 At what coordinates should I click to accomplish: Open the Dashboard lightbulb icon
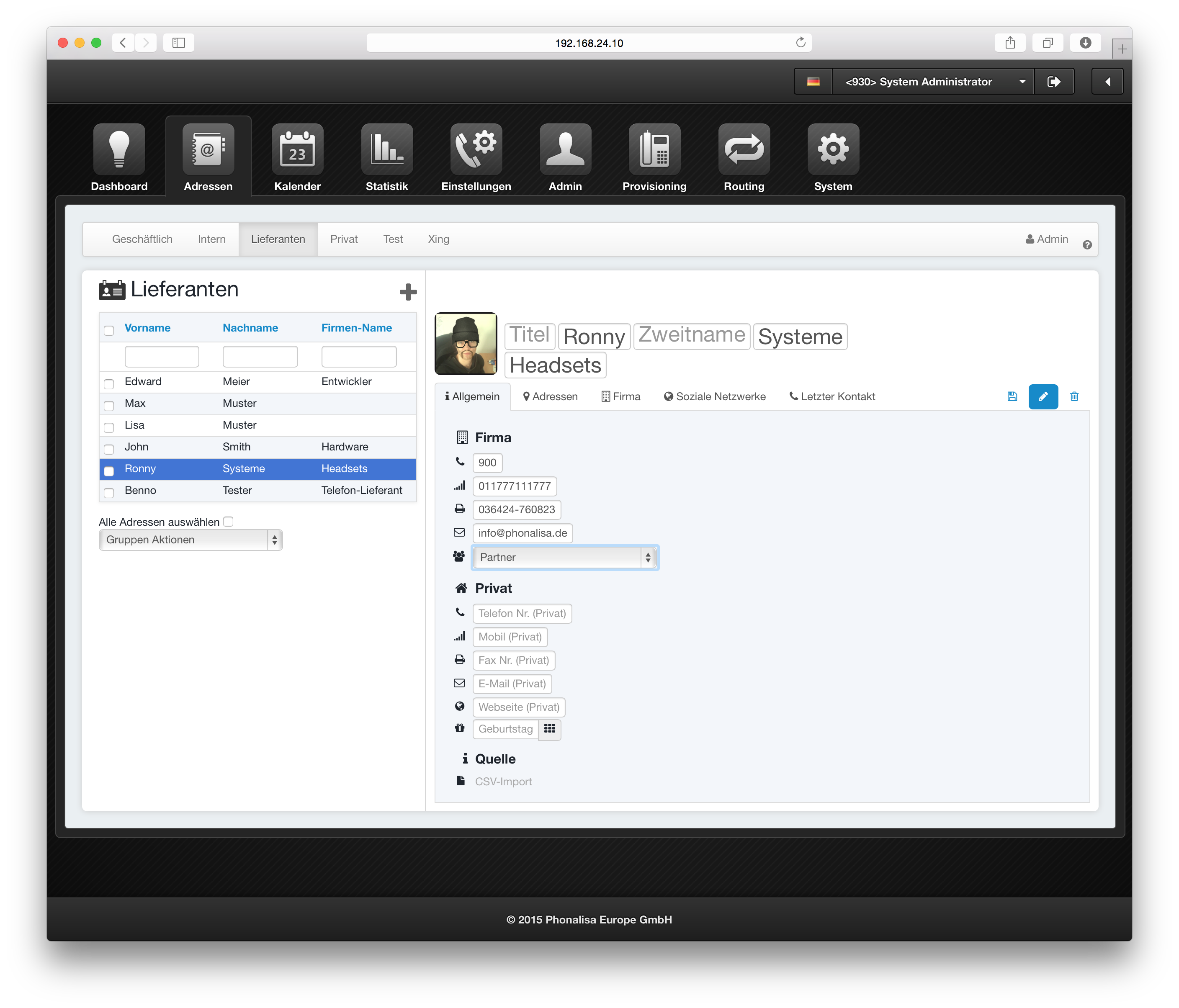(x=119, y=149)
